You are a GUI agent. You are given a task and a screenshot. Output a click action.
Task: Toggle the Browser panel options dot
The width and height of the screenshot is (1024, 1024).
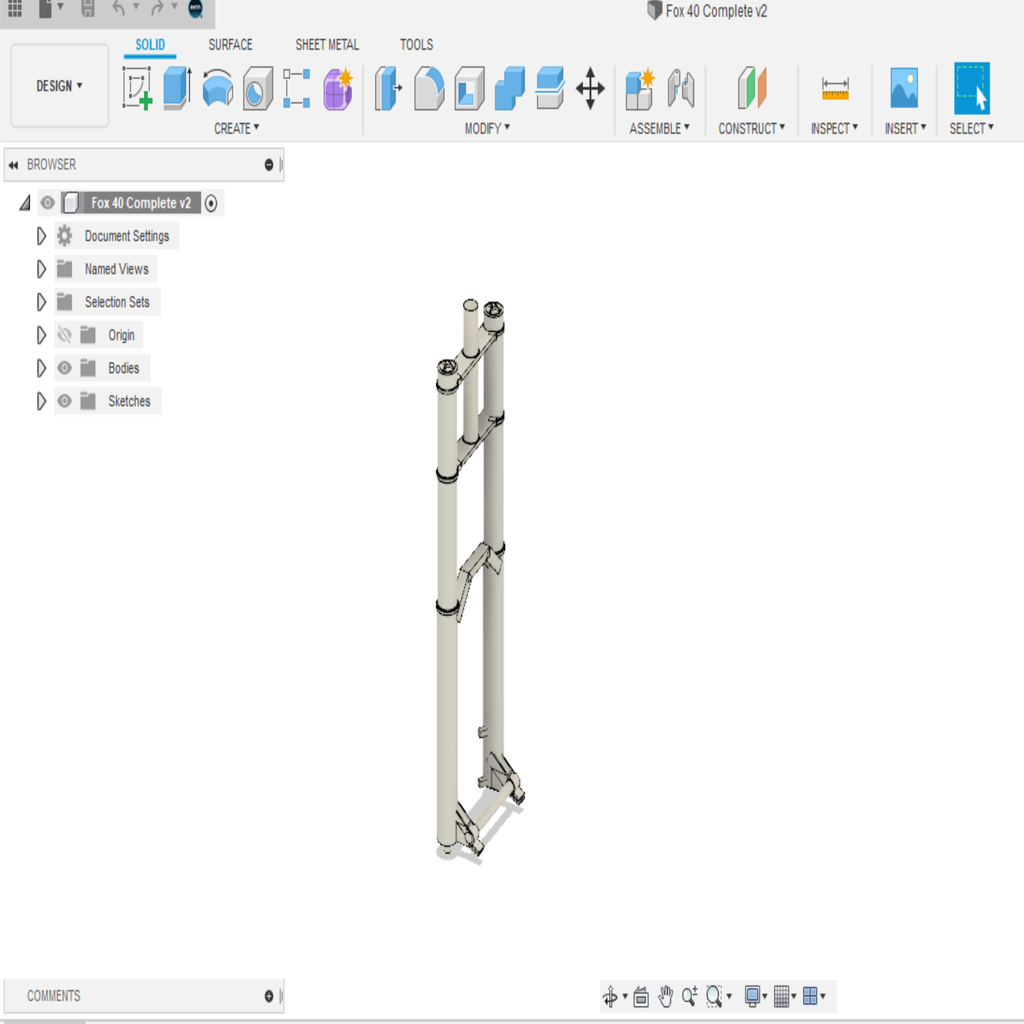(x=268, y=165)
